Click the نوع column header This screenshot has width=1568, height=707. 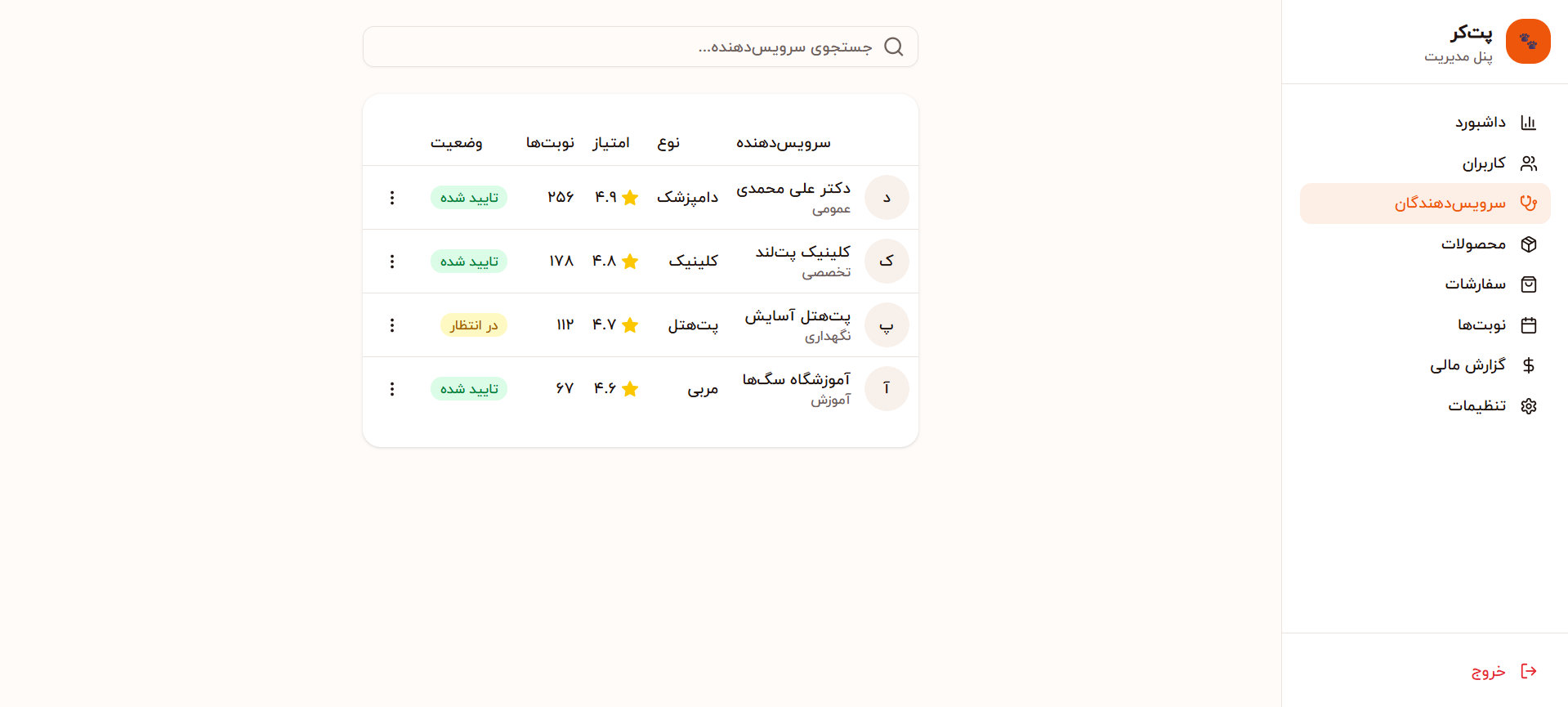pos(668,143)
